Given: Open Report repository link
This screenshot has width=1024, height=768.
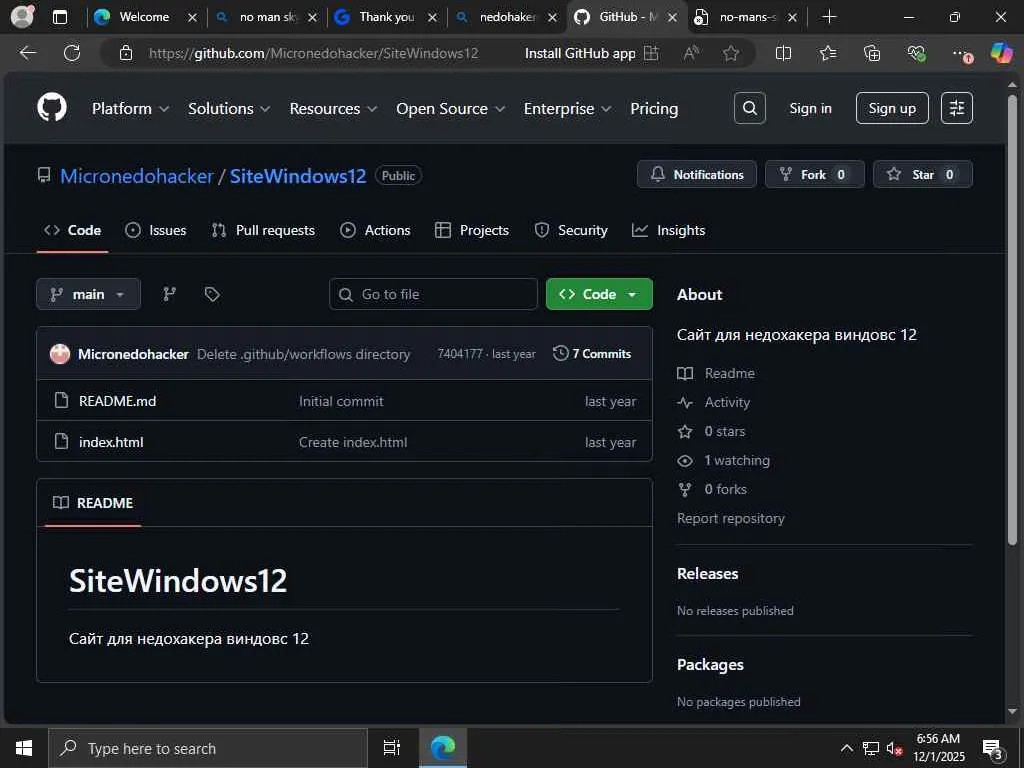Looking at the screenshot, I should pos(731,519).
